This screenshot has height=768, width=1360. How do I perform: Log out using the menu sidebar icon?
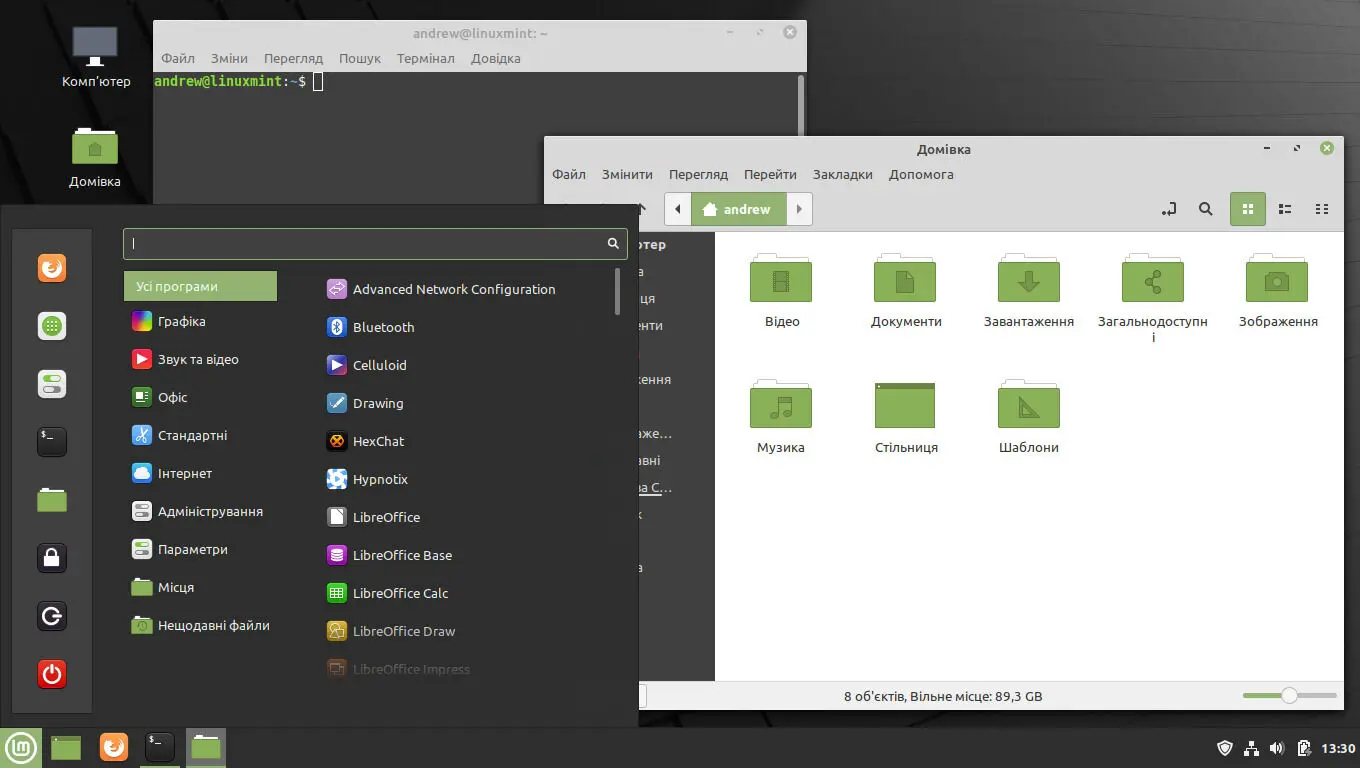pyautogui.click(x=52, y=616)
